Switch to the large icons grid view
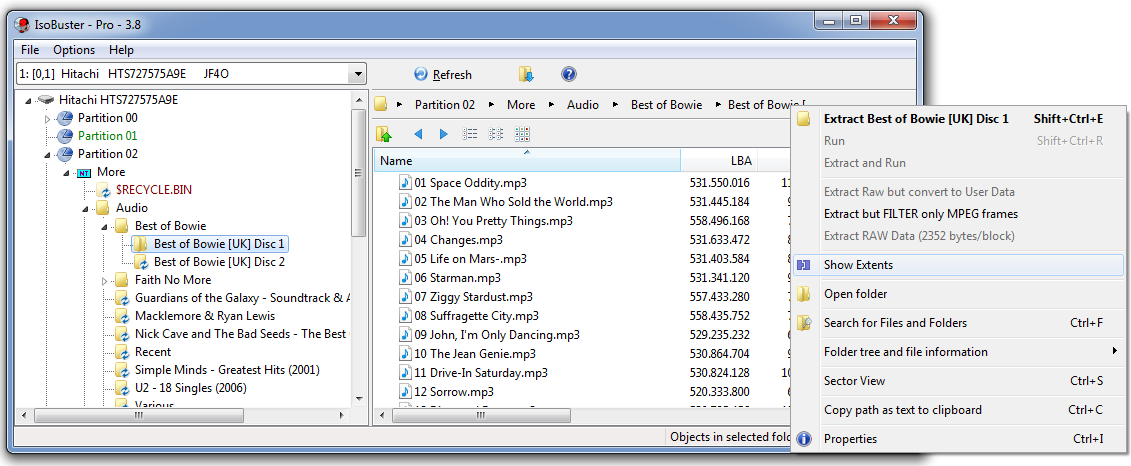The height and width of the screenshot is (466, 1131). (x=522, y=133)
